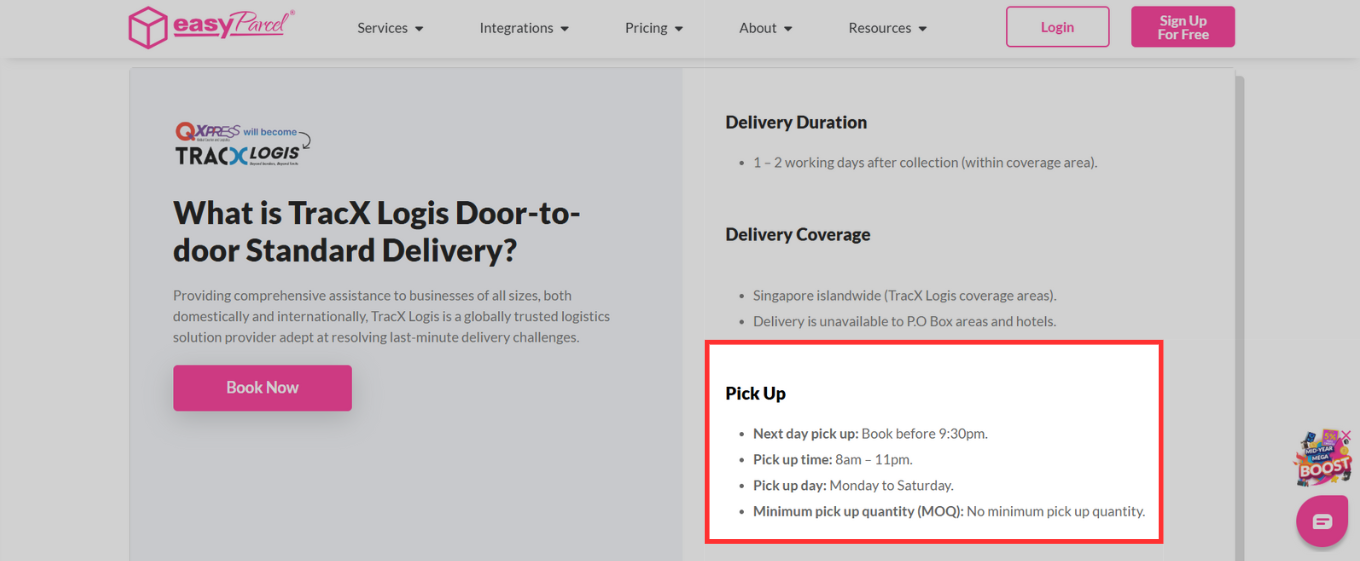
Task: Open the Pricing dropdown
Action: pos(654,28)
